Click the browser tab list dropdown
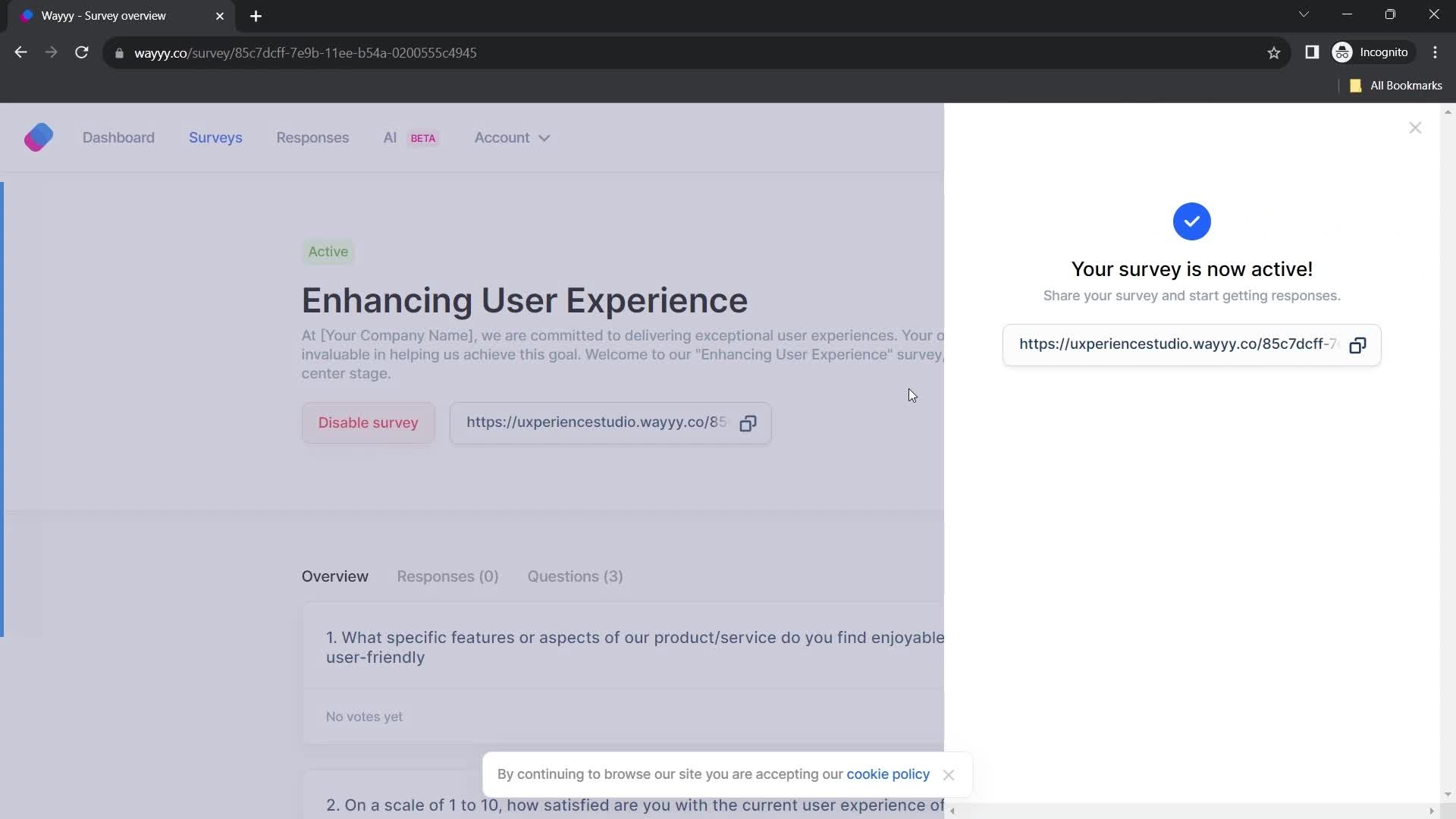This screenshot has width=1456, height=819. pyautogui.click(x=1304, y=15)
